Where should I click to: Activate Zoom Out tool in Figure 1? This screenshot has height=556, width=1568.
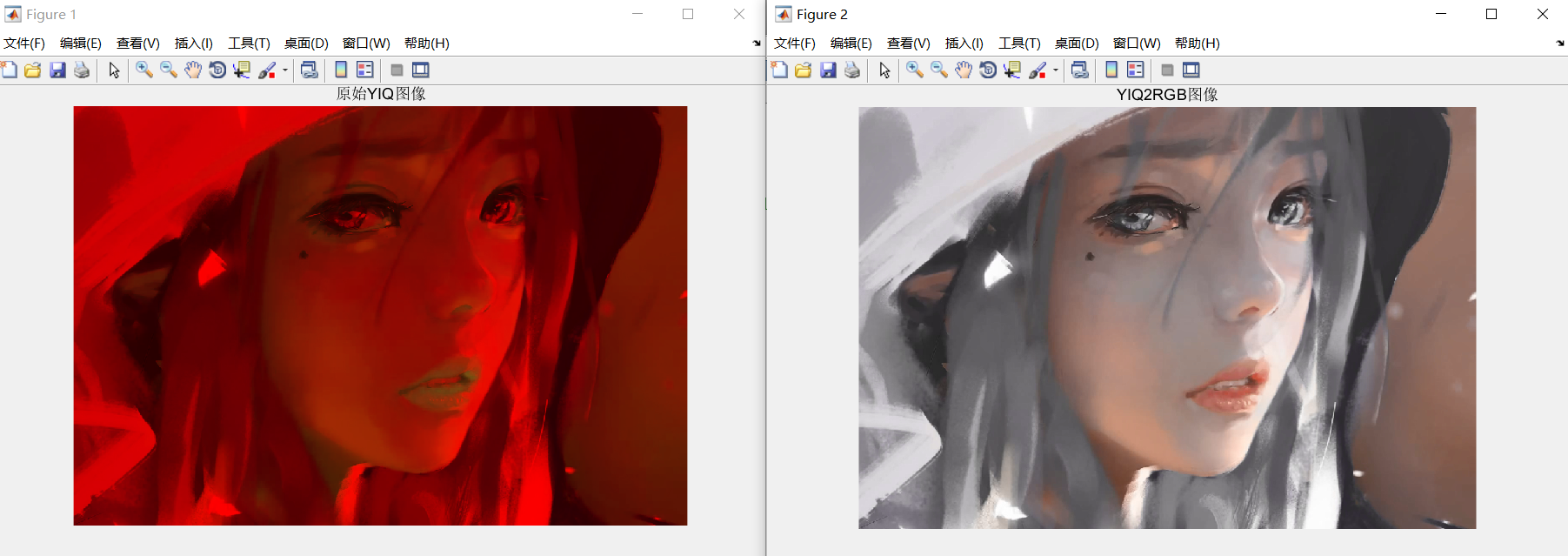pyautogui.click(x=169, y=70)
